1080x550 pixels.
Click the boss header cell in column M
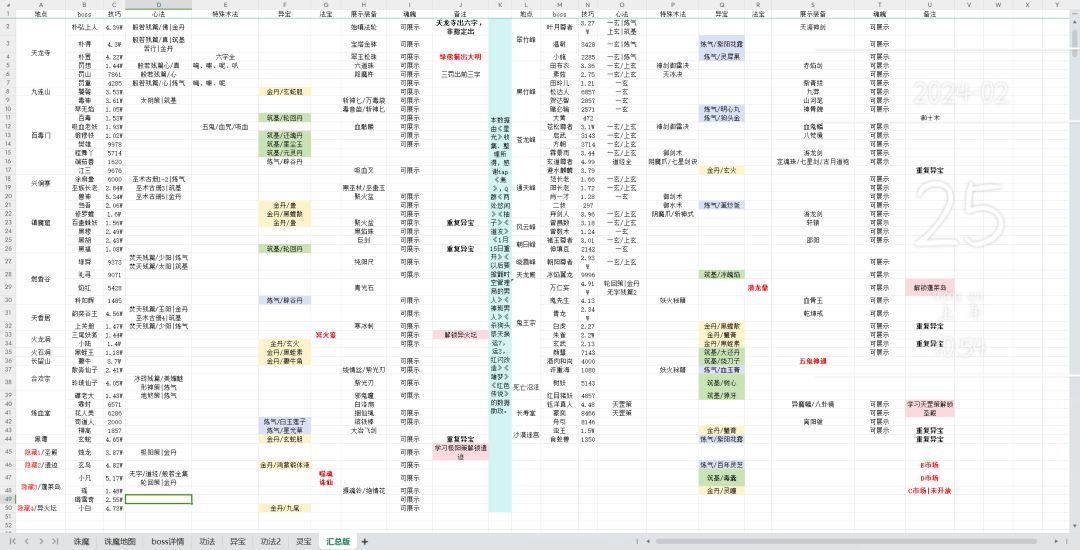pos(559,14)
